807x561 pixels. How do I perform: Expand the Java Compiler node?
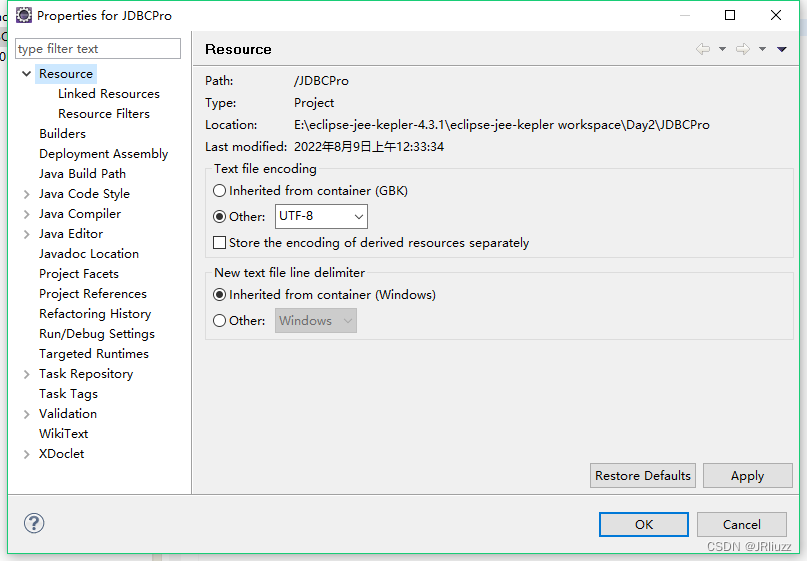click(27, 214)
